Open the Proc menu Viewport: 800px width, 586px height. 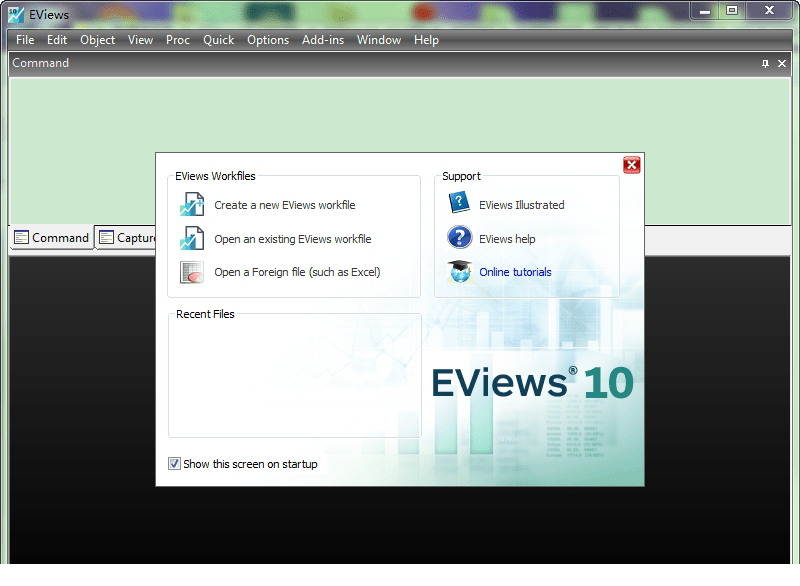coord(178,40)
